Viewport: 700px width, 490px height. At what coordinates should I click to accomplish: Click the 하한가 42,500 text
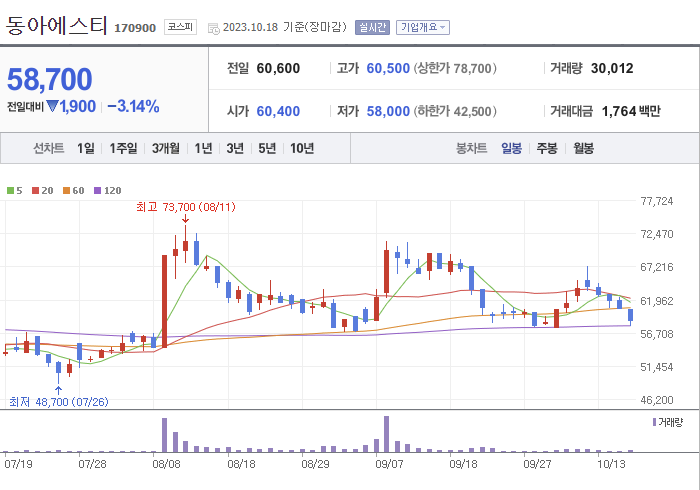click(x=455, y=111)
